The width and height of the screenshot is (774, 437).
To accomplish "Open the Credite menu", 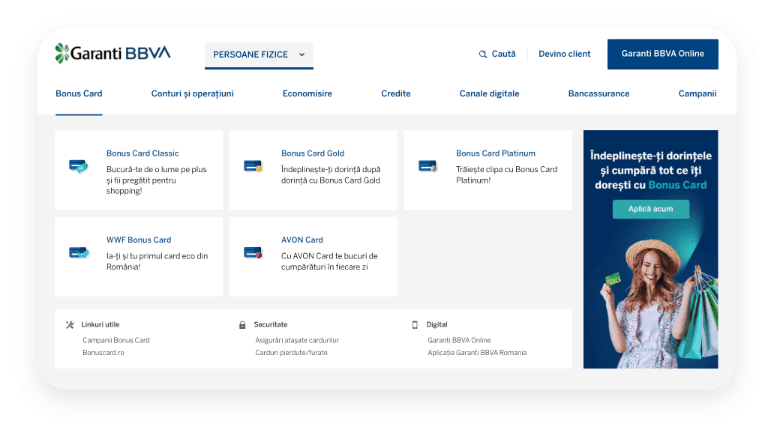I will [395, 93].
